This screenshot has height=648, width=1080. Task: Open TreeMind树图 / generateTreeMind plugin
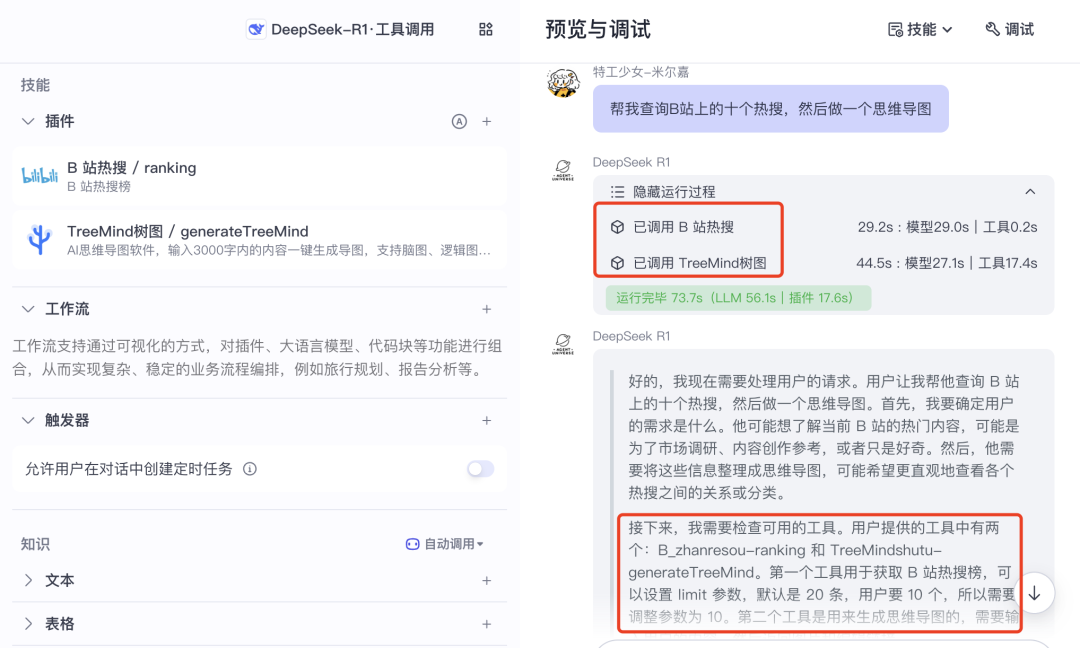tap(259, 240)
